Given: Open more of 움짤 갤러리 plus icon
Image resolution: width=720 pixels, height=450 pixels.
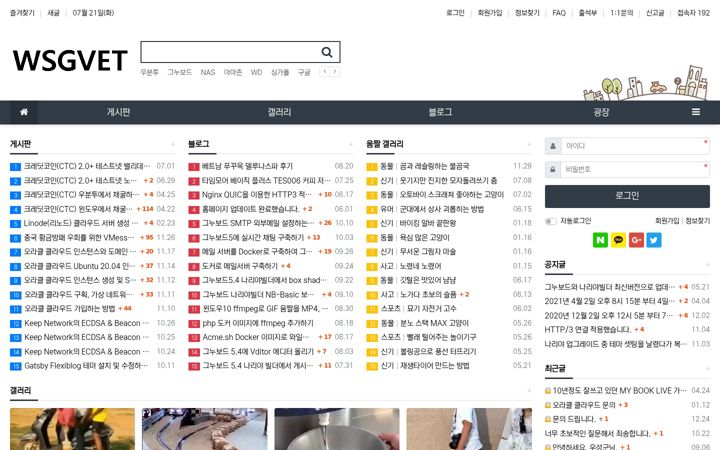Looking at the screenshot, I should click(529, 144).
